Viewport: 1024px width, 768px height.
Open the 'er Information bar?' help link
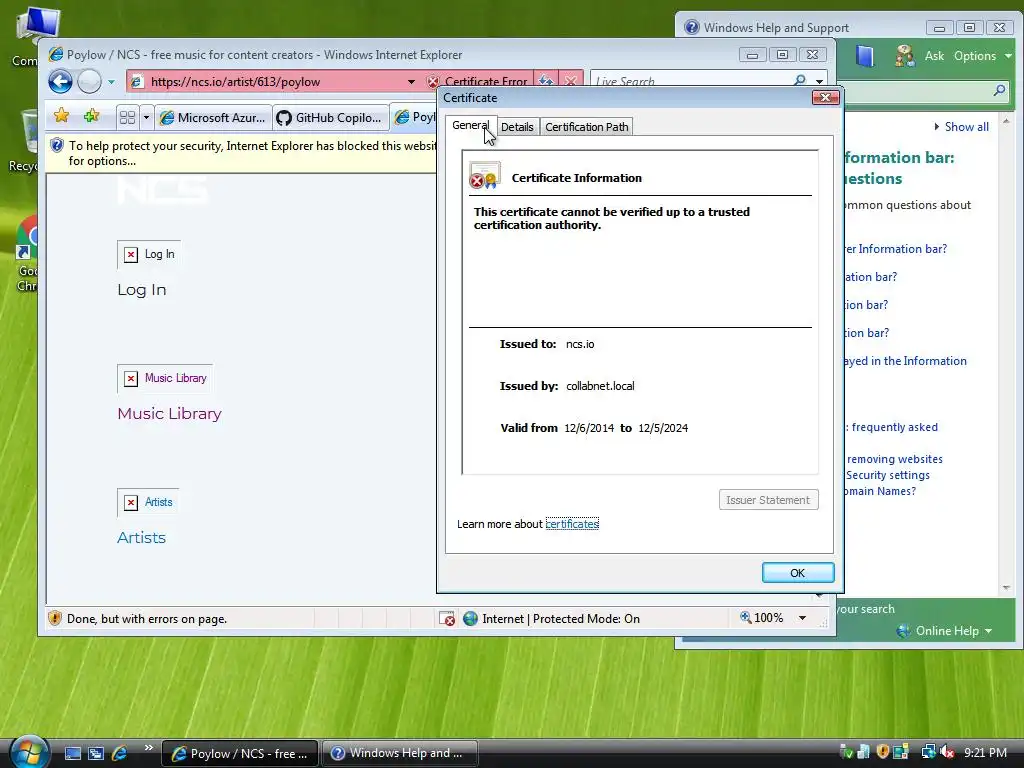click(895, 249)
